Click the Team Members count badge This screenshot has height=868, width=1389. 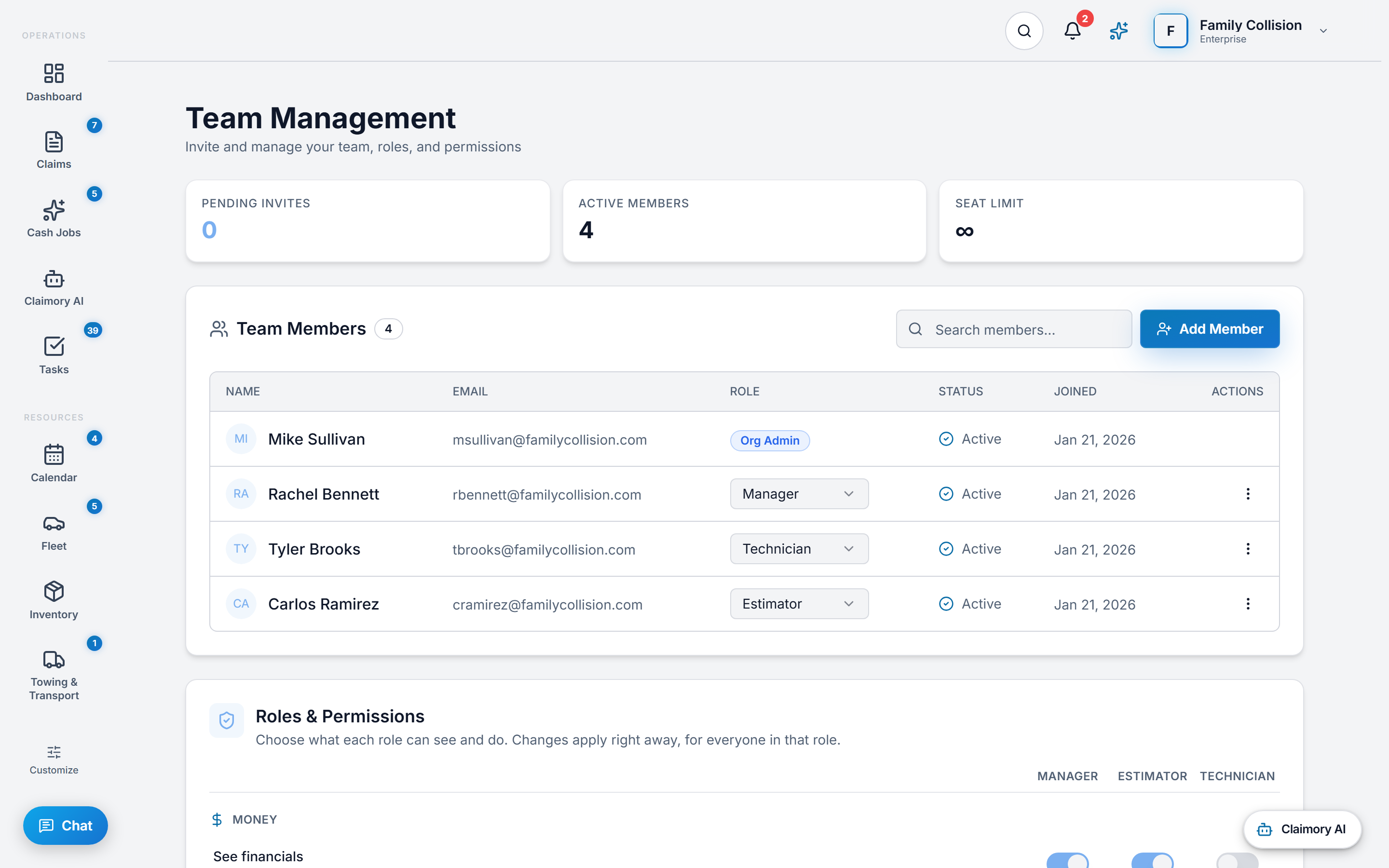tap(388, 329)
